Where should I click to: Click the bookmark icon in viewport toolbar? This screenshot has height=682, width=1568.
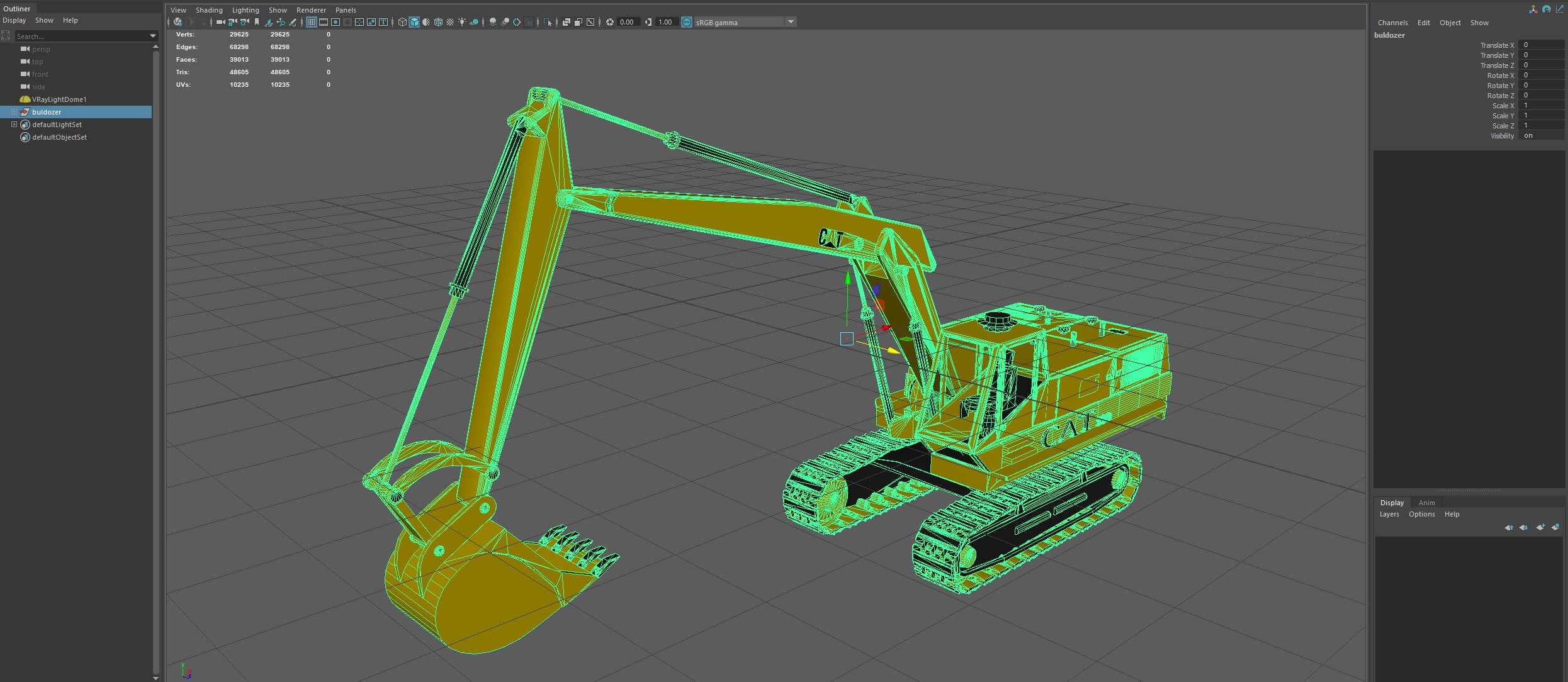click(256, 22)
